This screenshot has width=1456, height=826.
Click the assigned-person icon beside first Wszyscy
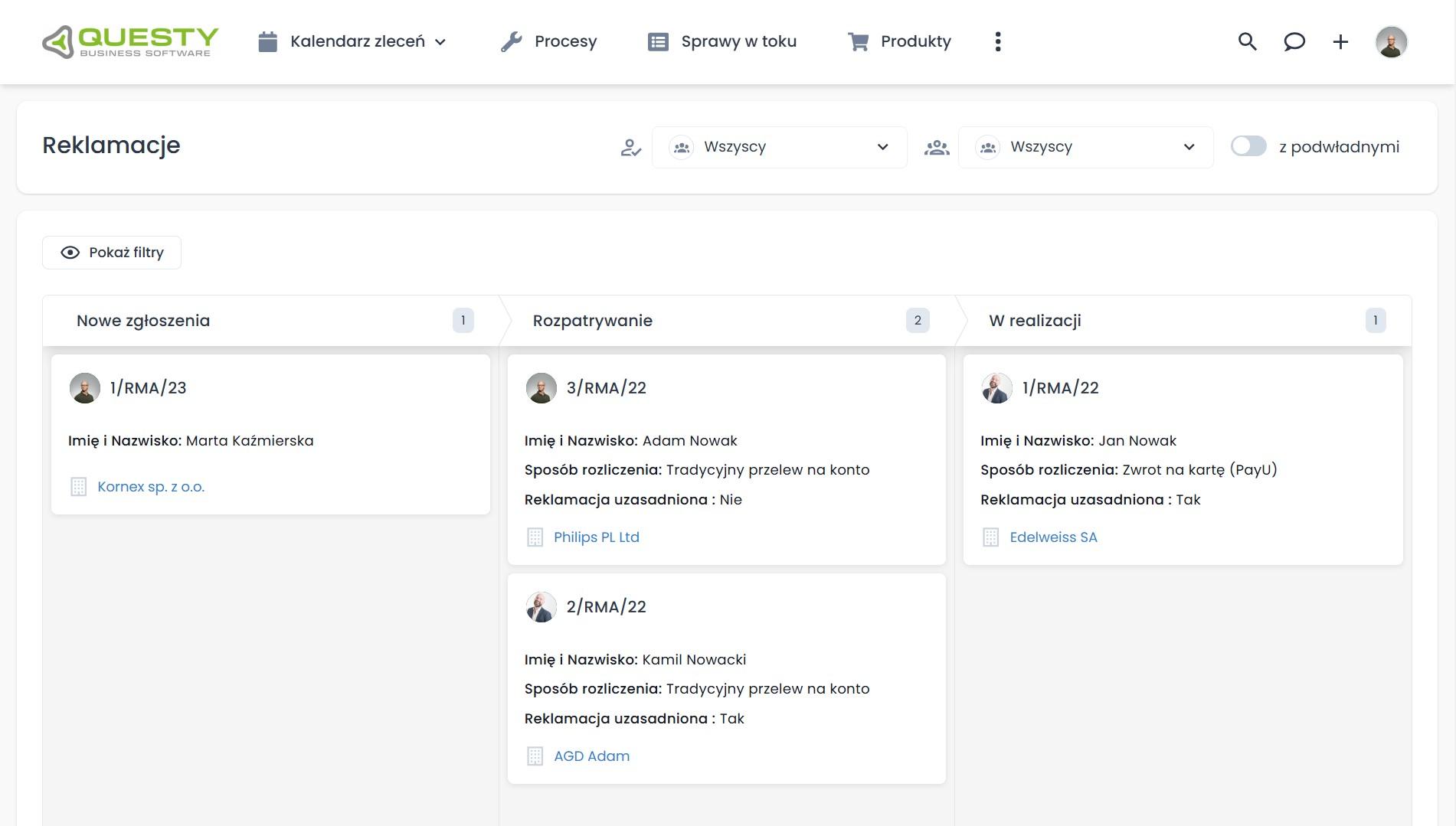tap(630, 147)
